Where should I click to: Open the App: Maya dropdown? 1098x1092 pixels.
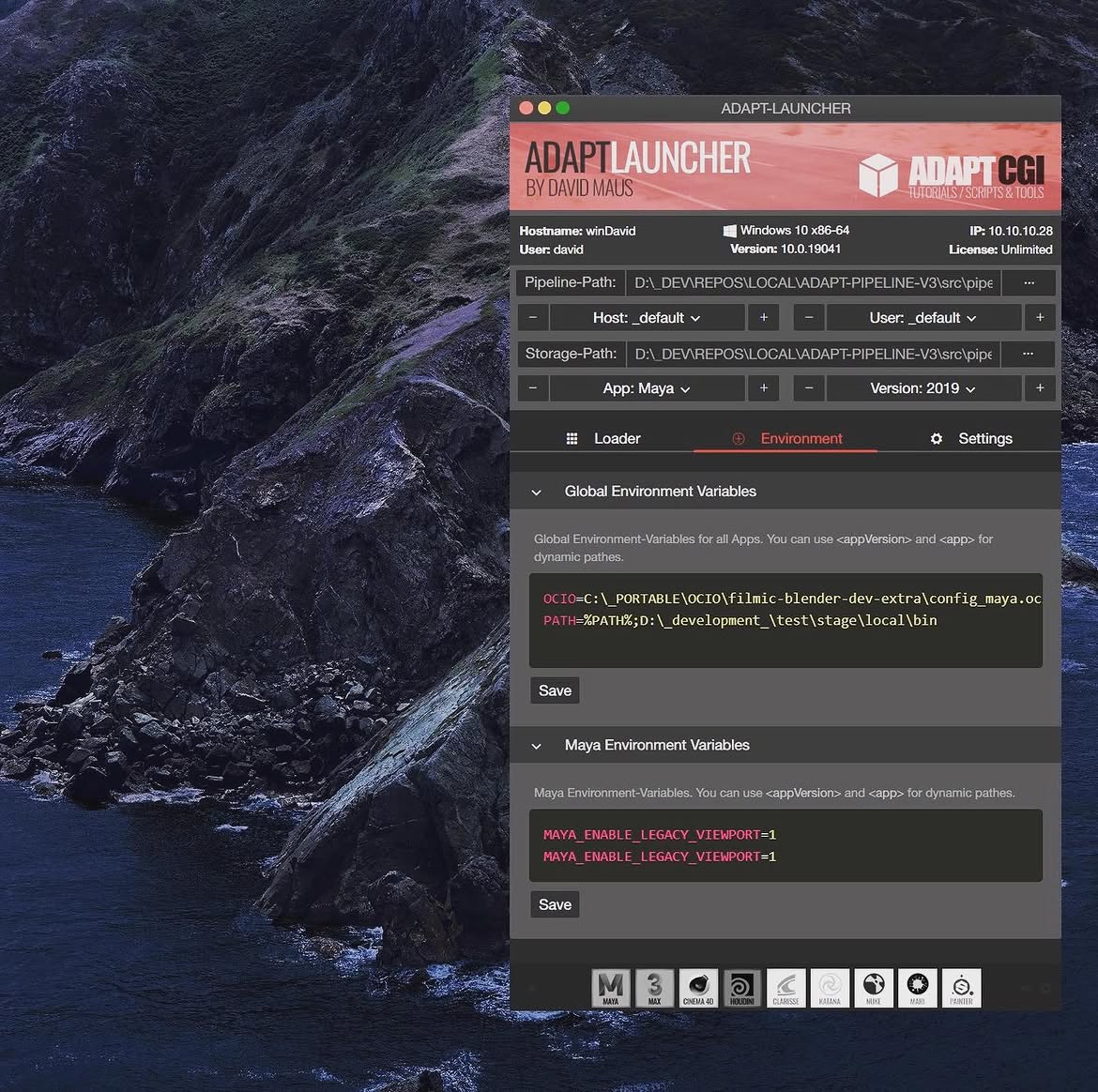(647, 388)
